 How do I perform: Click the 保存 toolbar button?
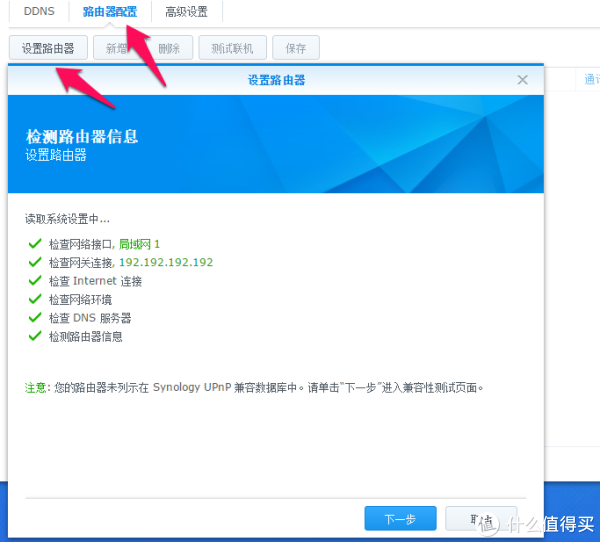coord(296,48)
